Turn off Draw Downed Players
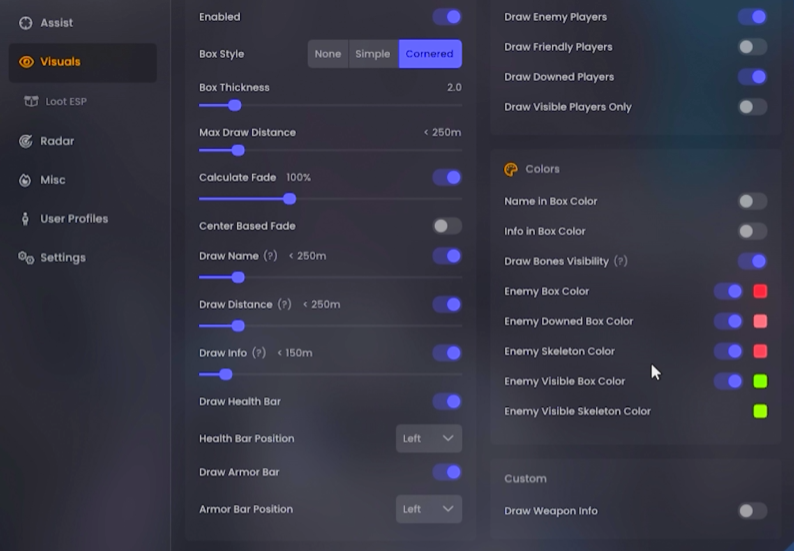Viewport: 794px width, 551px height. (x=752, y=77)
